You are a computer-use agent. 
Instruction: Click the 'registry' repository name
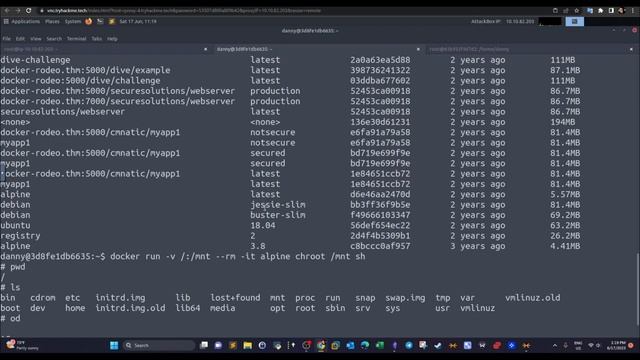pos(20,236)
